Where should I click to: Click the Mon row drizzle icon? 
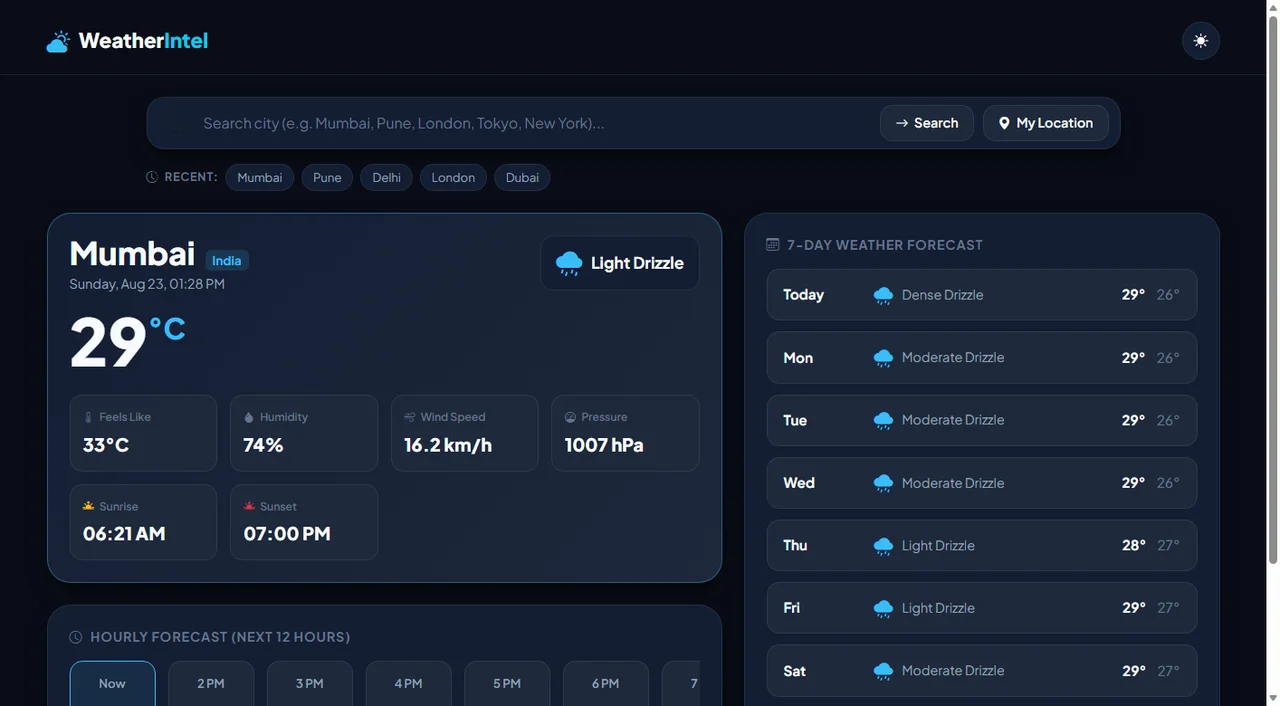[x=883, y=358]
